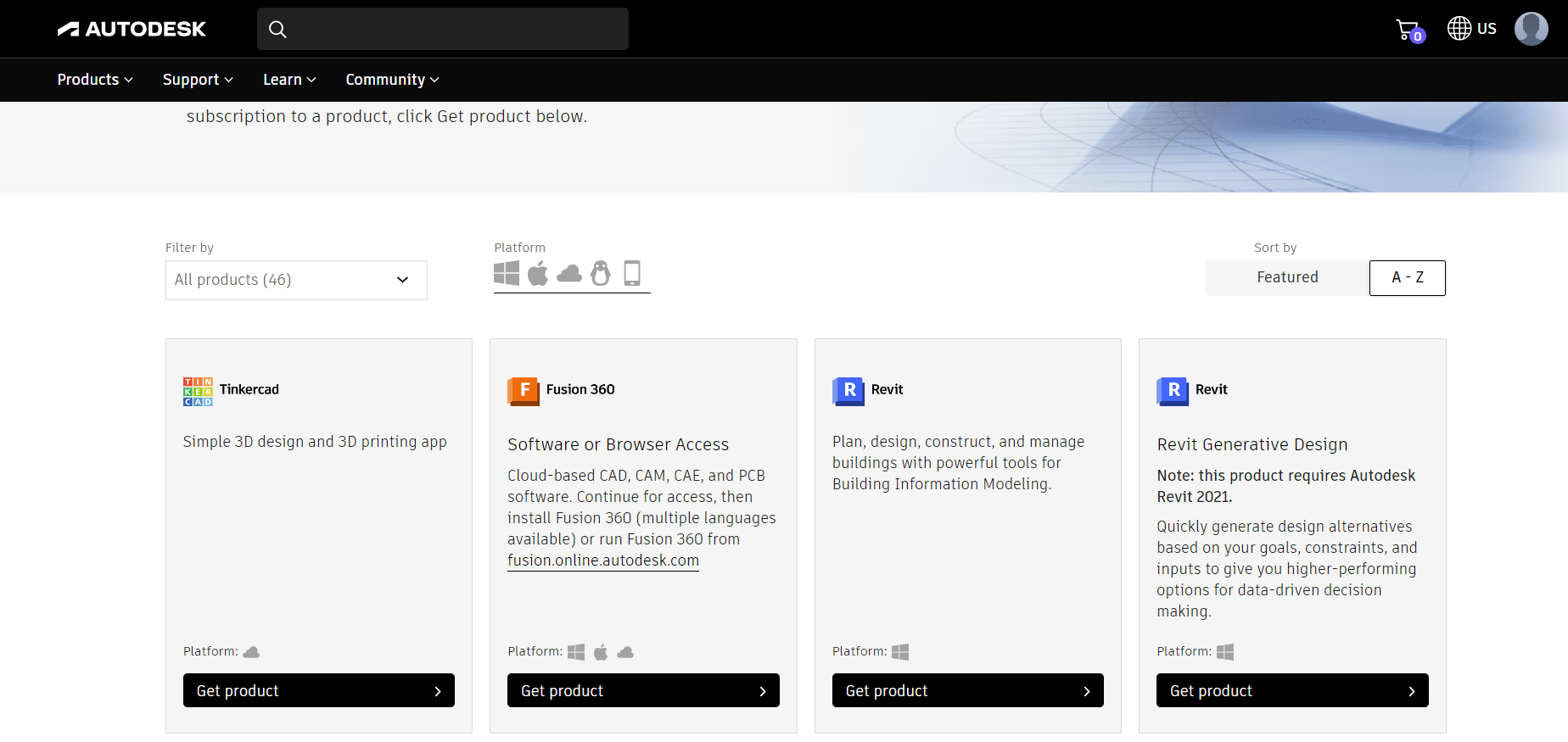Click the Revit logo in the Generative Design card
This screenshot has height=742, width=1568.
click(x=1173, y=391)
